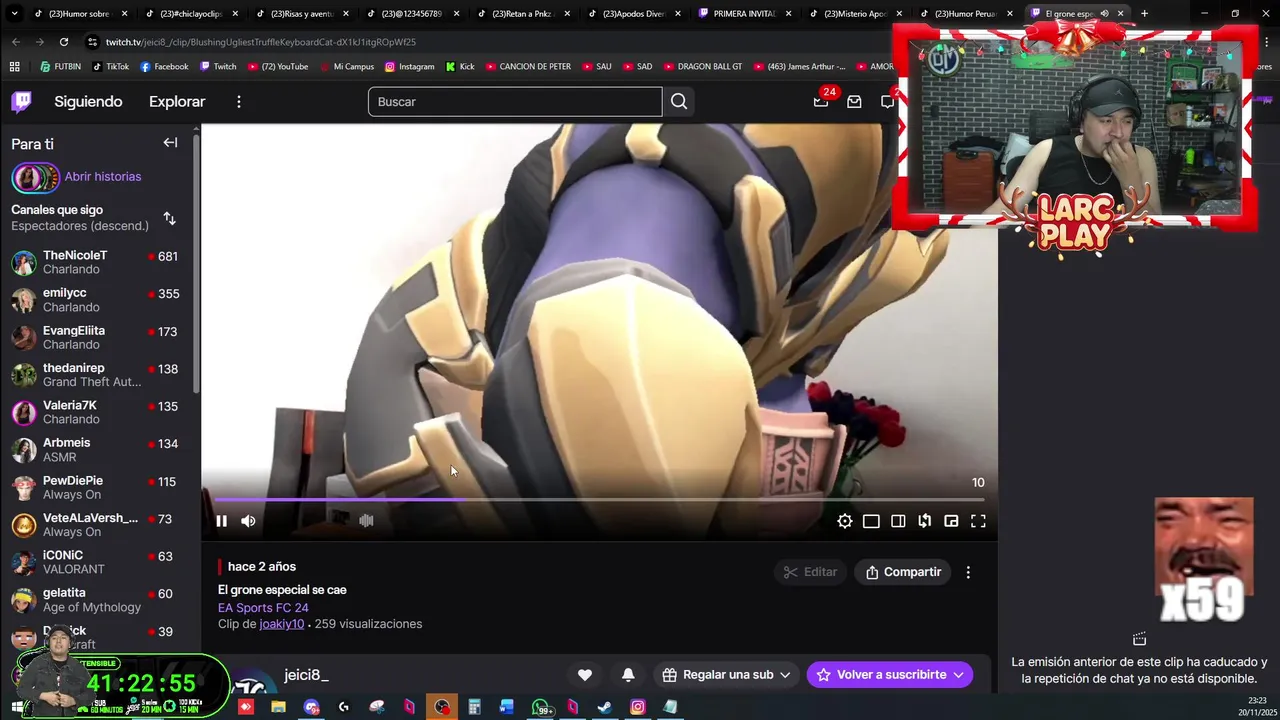Click the address bar URL
1280x720 pixels.
click(260, 42)
